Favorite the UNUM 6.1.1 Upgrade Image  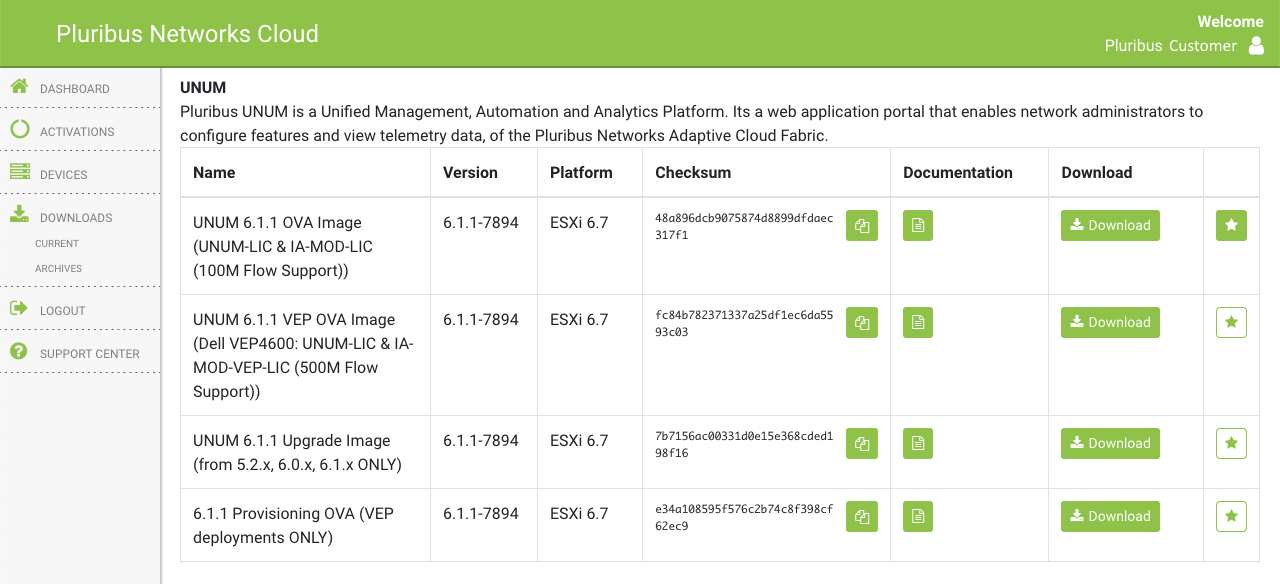[1231, 443]
